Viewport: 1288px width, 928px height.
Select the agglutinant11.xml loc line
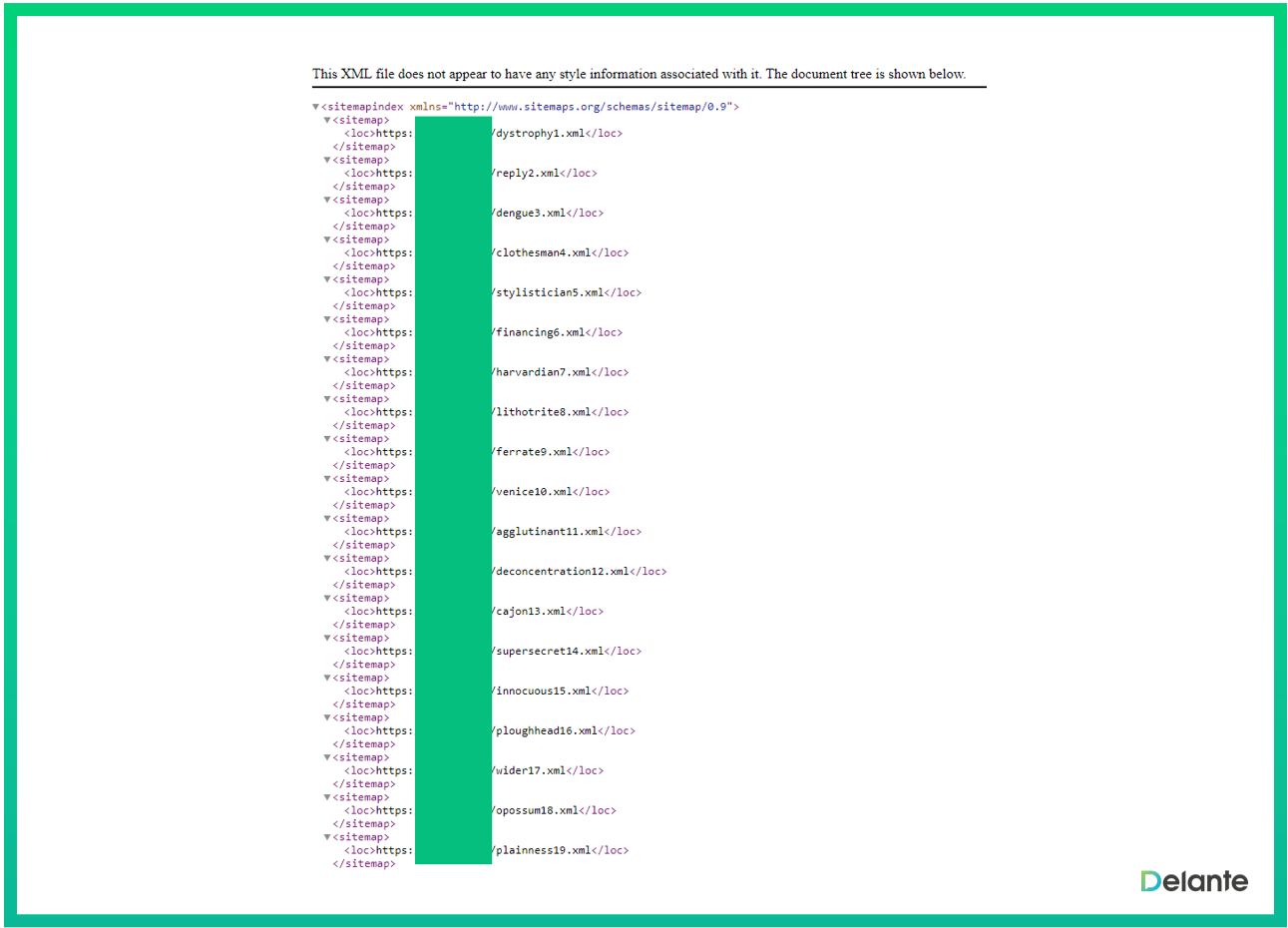click(x=550, y=532)
